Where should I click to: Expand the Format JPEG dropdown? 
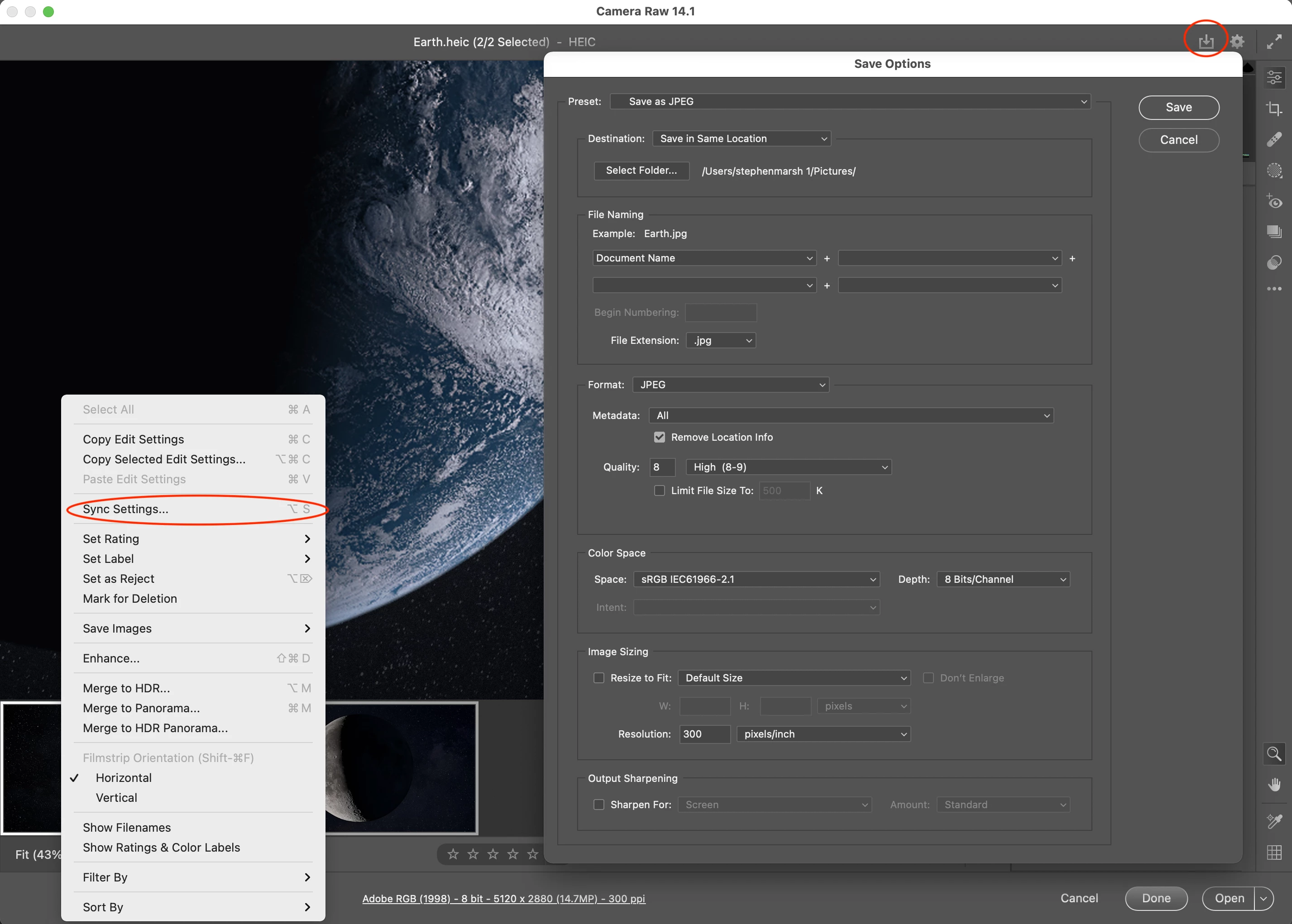731,385
